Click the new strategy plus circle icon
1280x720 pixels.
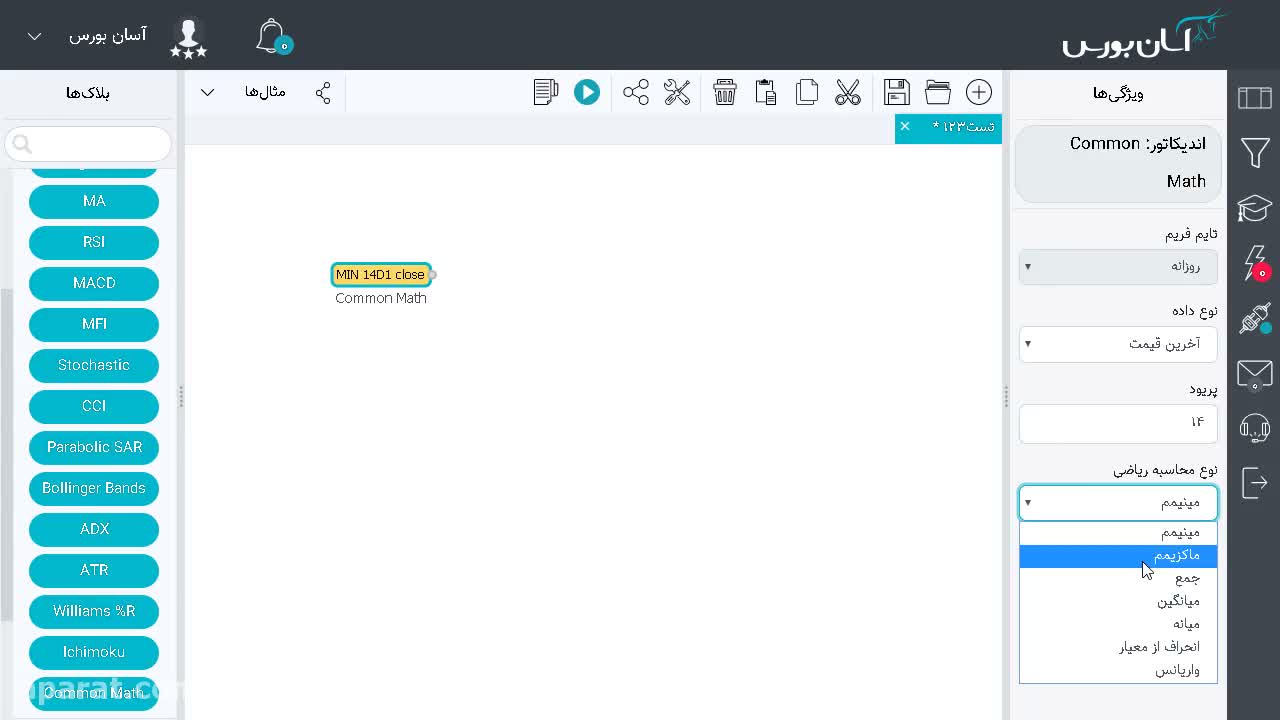pyautogui.click(x=979, y=93)
